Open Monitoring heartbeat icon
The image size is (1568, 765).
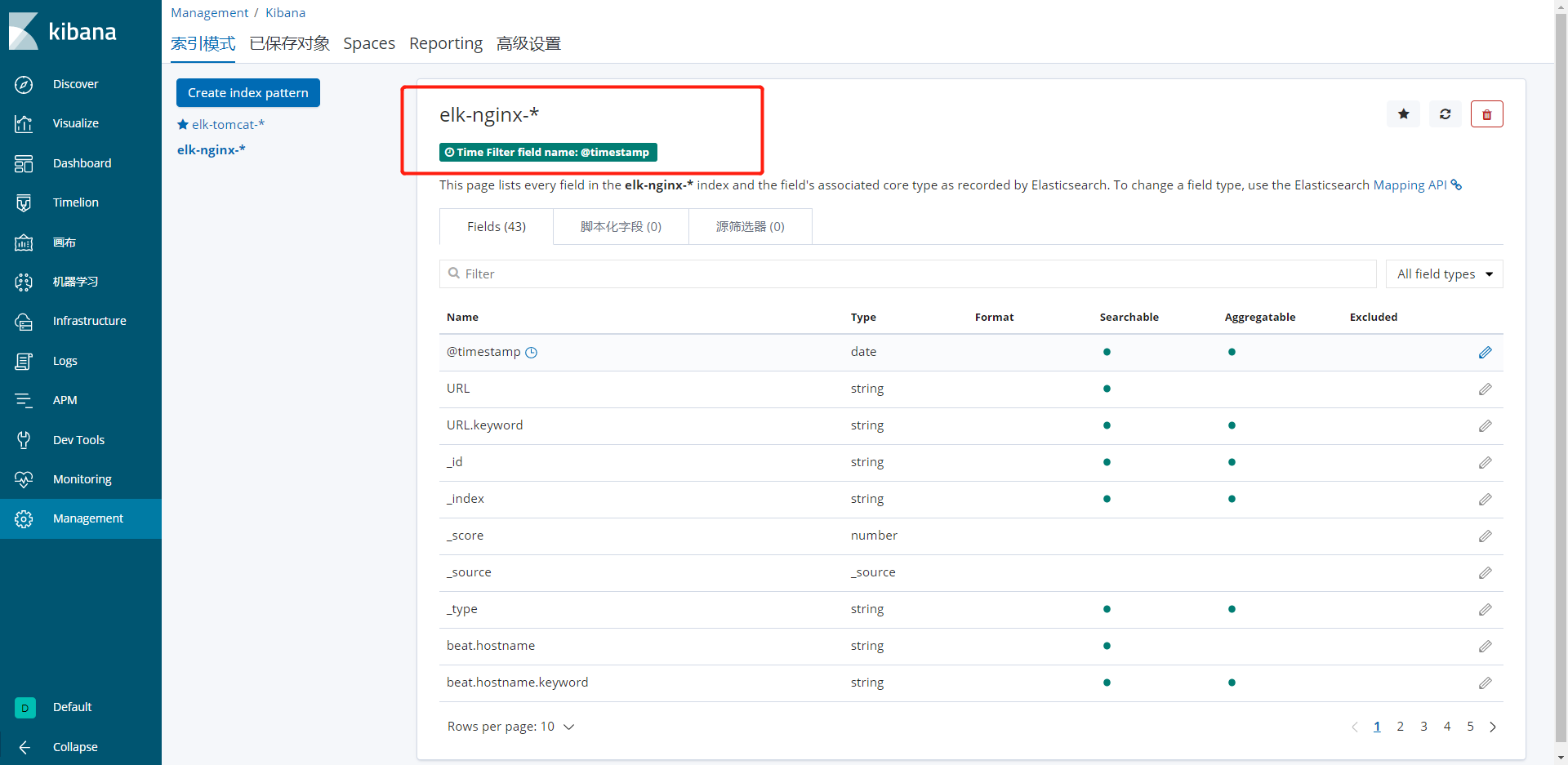(x=24, y=479)
